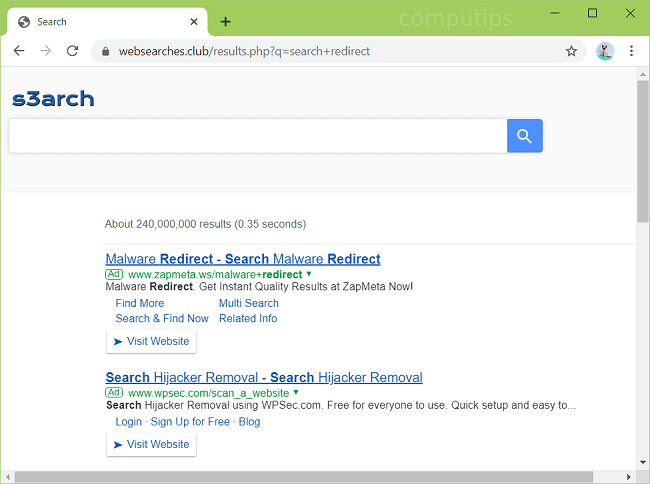Click the 'About 240,000,000 results' text
This screenshot has width=650, height=484.
205,224
